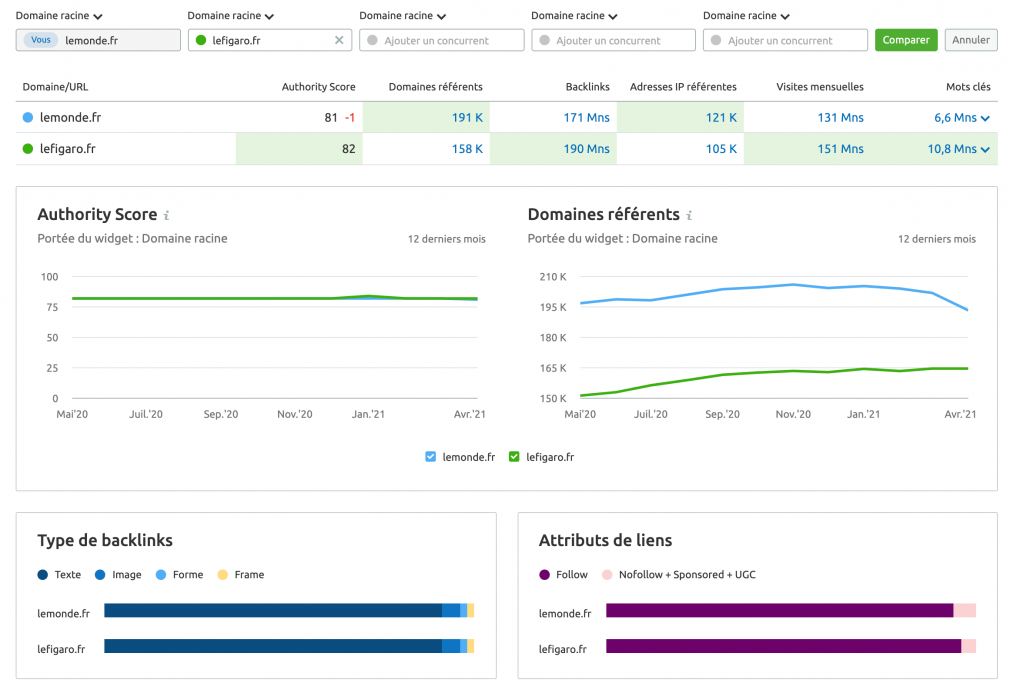Open the info icon beside Domaines référents title
The width and height of the screenshot is (1010, 693).
point(689,215)
